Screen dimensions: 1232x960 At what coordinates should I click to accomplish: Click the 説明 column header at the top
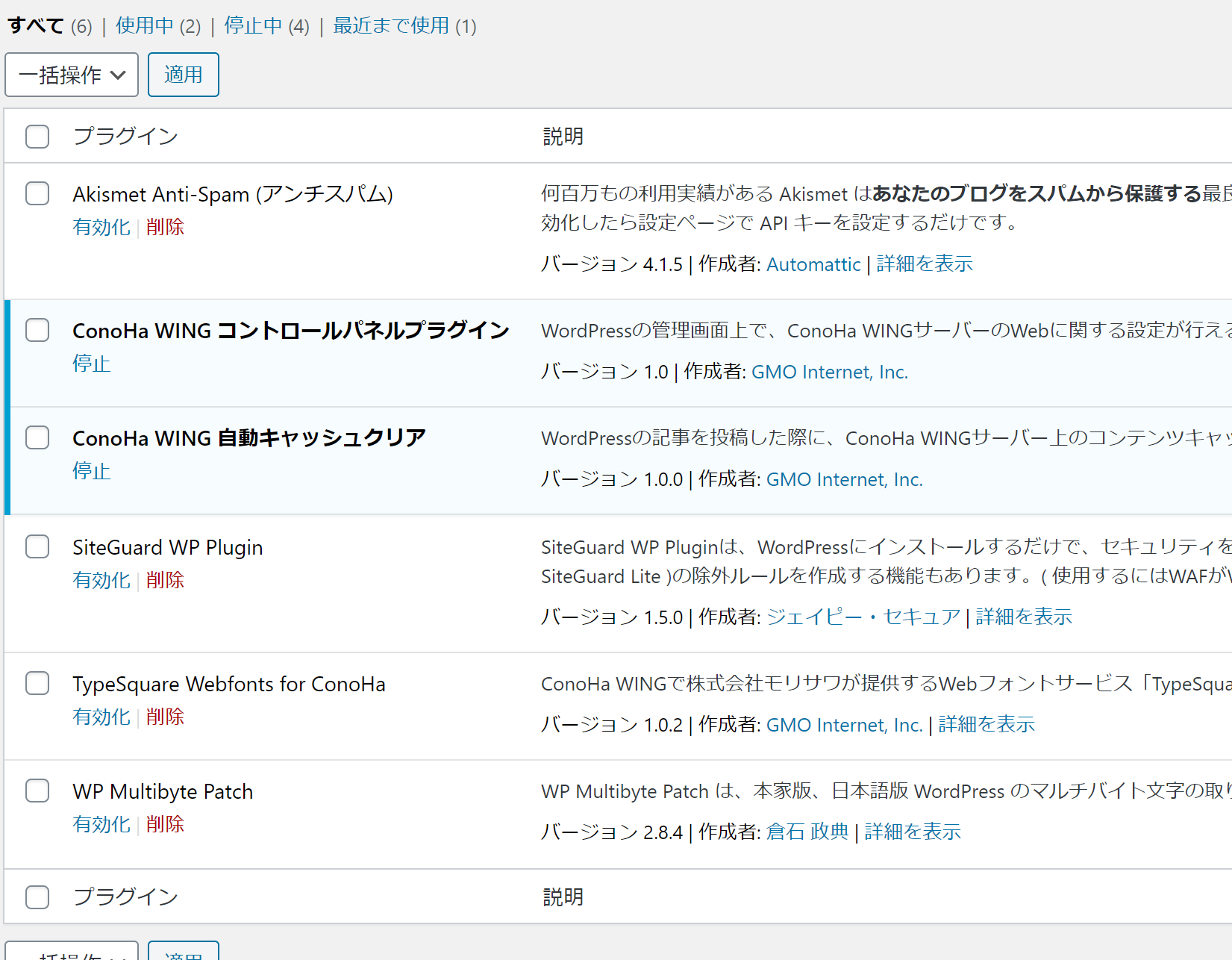[563, 137]
